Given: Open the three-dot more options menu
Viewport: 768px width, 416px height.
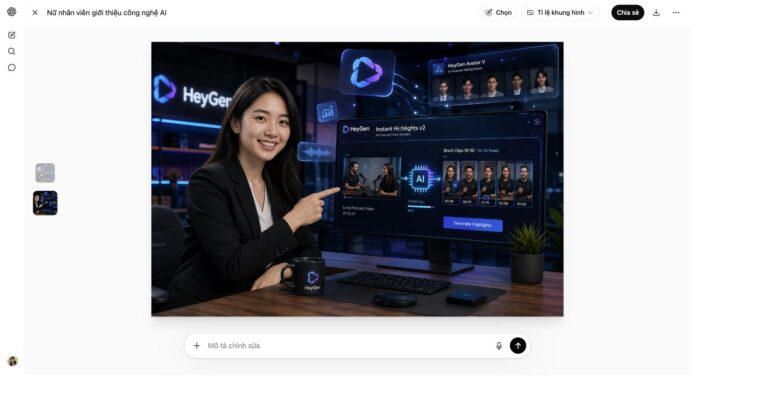Looking at the screenshot, I should tap(676, 13).
